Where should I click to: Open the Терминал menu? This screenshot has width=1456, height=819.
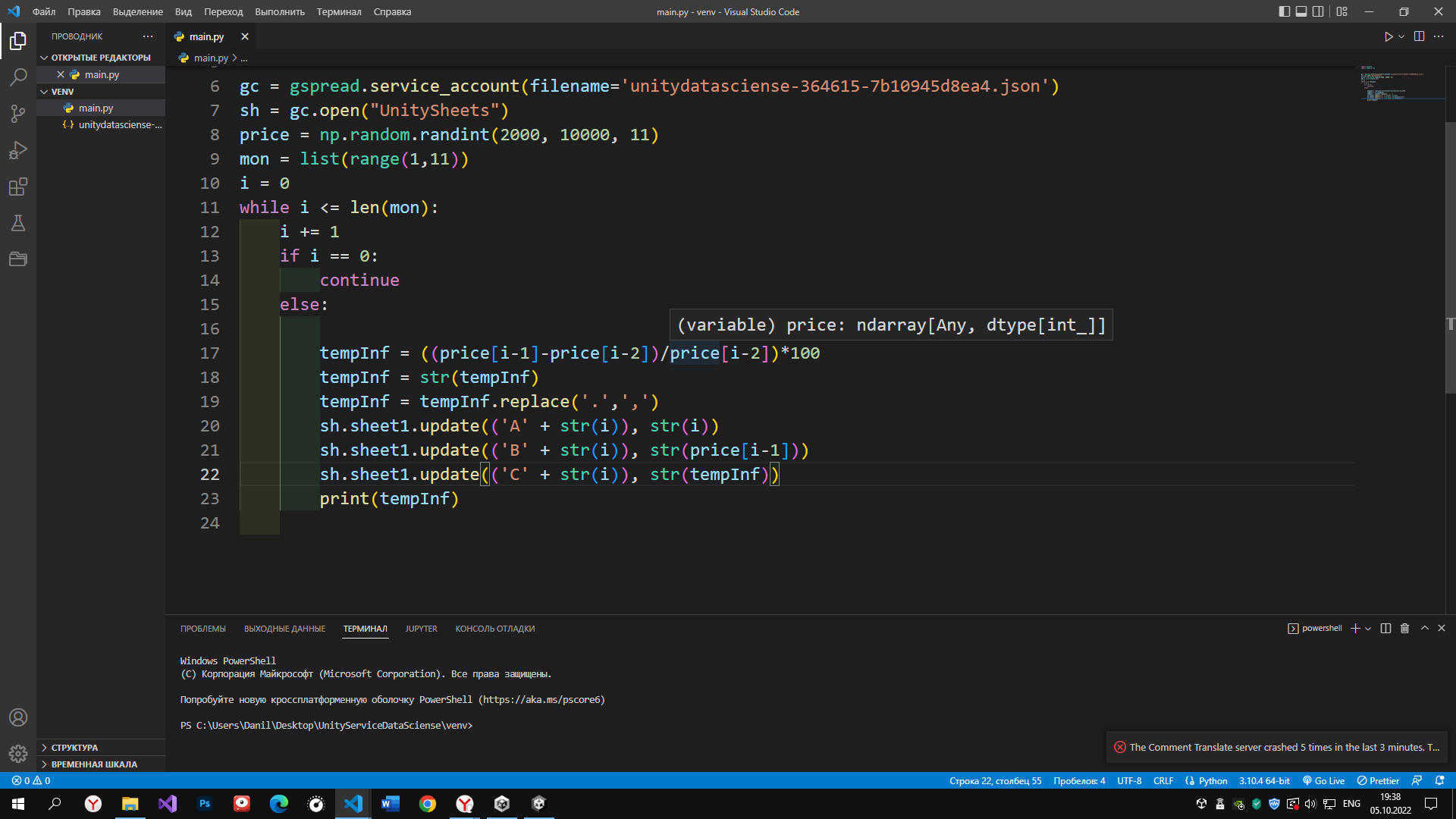pyautogui.click(x=338, y=11)
